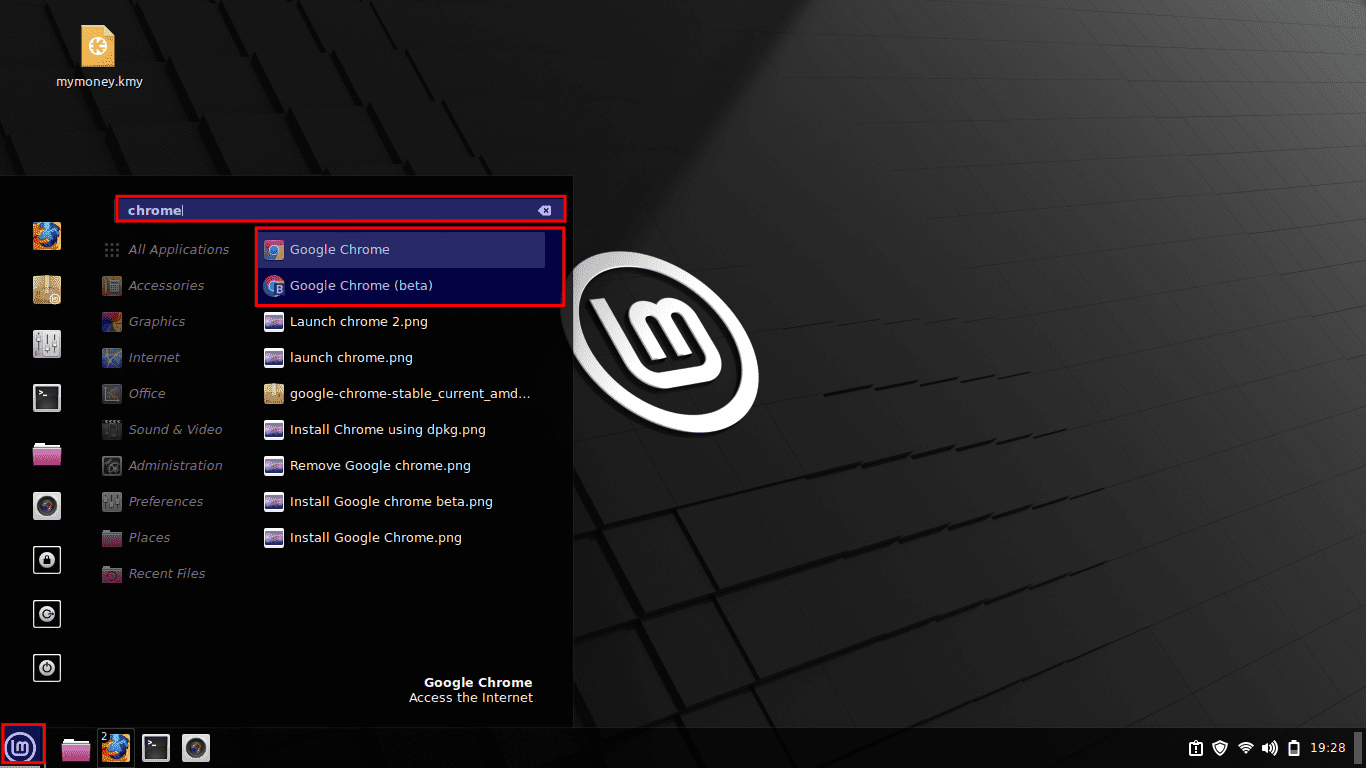The height and width of the screenshot is (768, 1366).
Task: Open the Software Manager package icon in the sidebar
Action: 47,290
